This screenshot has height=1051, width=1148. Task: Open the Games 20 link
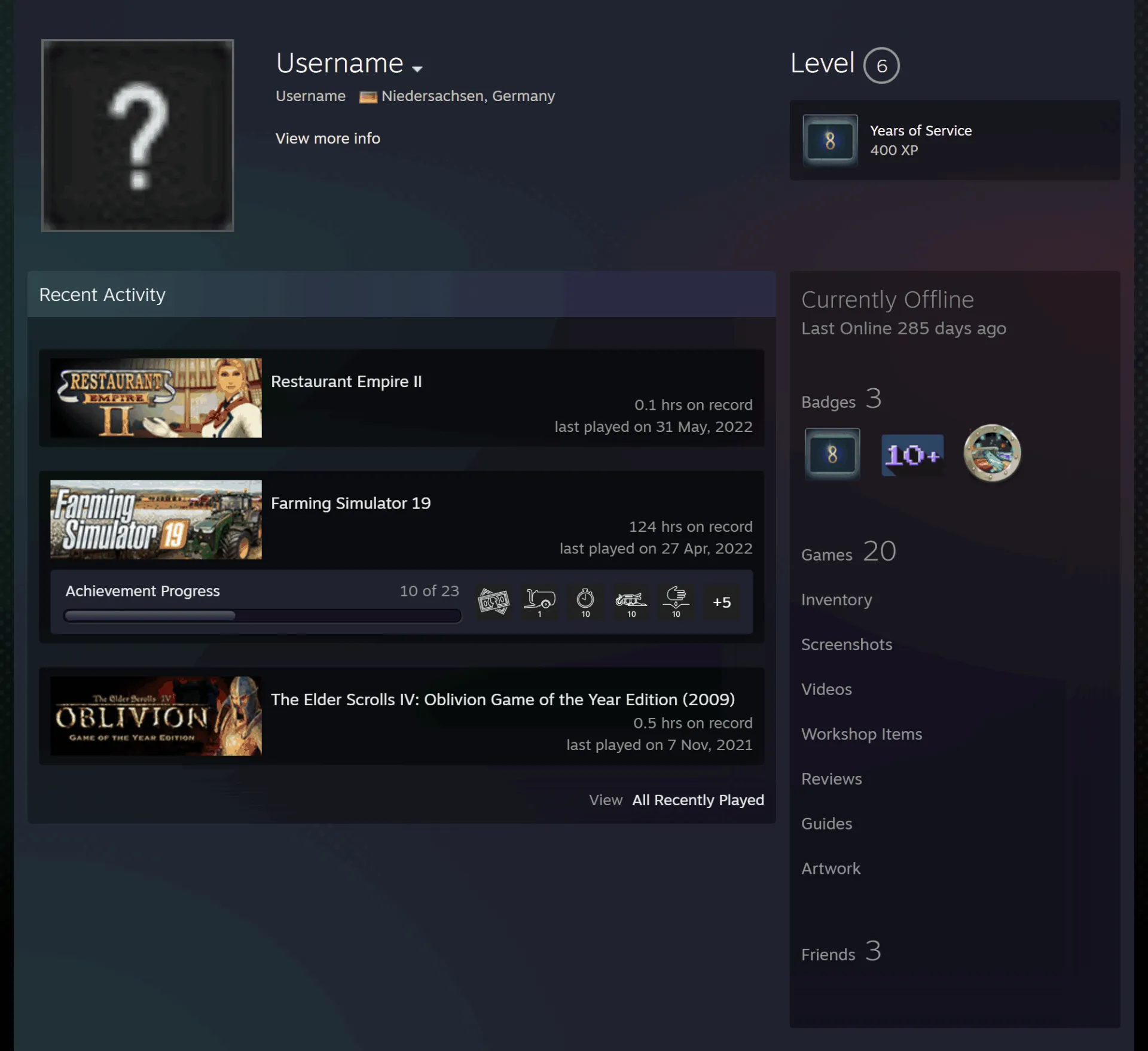[848, 552]
